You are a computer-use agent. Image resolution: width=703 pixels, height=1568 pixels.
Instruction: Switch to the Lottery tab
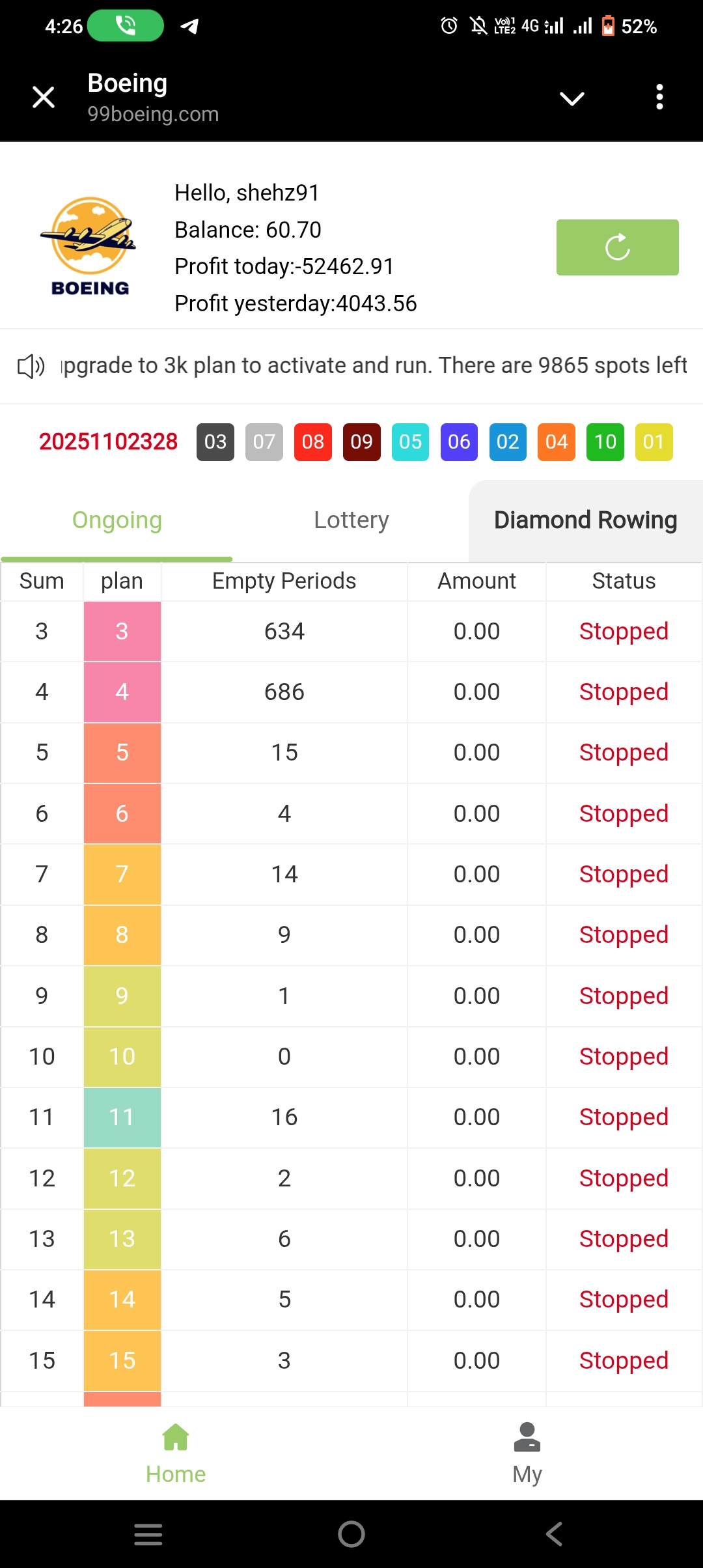coord(351,520)
